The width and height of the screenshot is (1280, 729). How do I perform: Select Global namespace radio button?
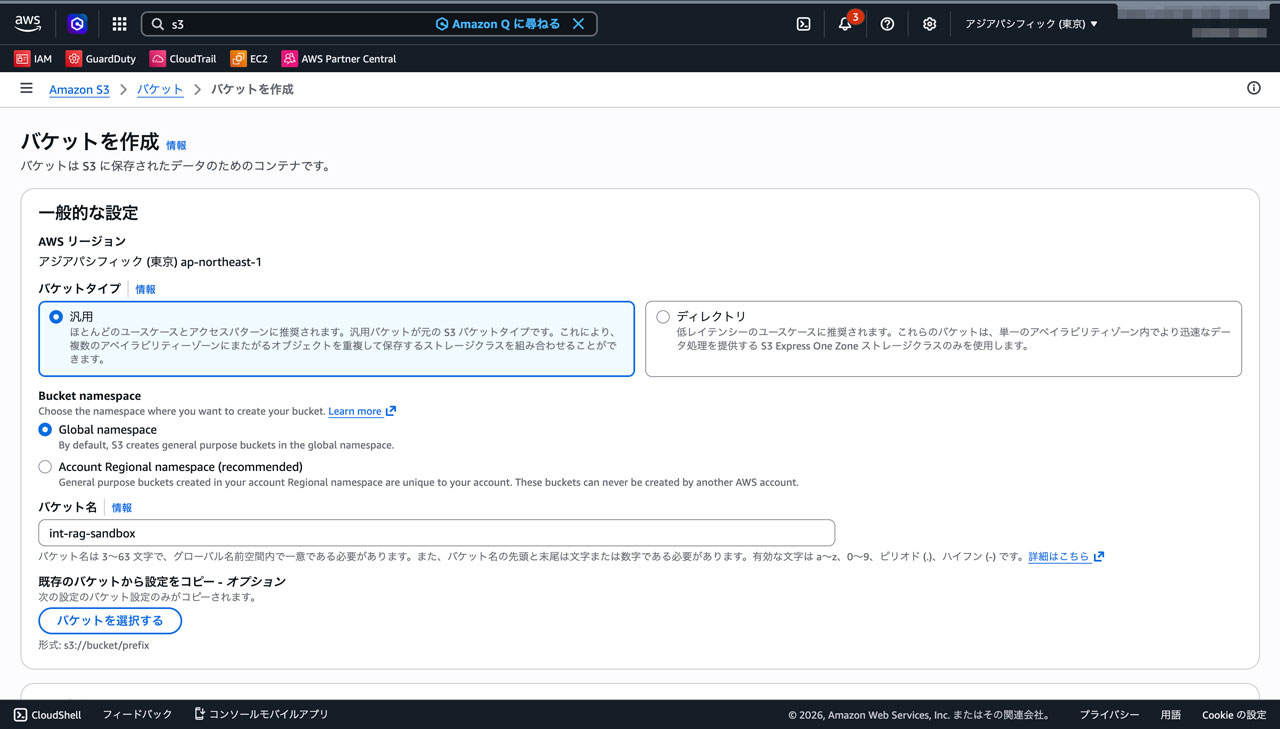[x=45, y=430]
